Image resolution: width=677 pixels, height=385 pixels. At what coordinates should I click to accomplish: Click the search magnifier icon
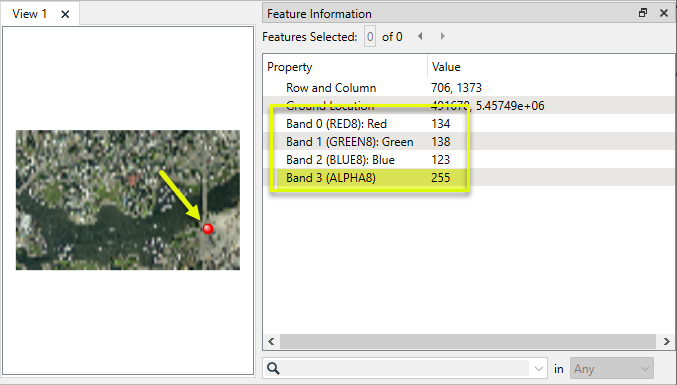273,368
